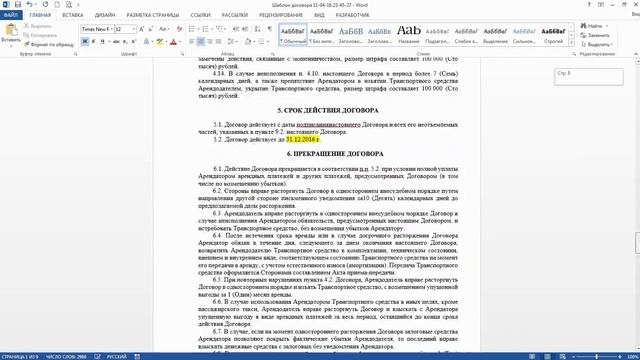Viewport: 640px width, 360px height.
Task: Expand the styles gallery
Action: tap(571, 42)
